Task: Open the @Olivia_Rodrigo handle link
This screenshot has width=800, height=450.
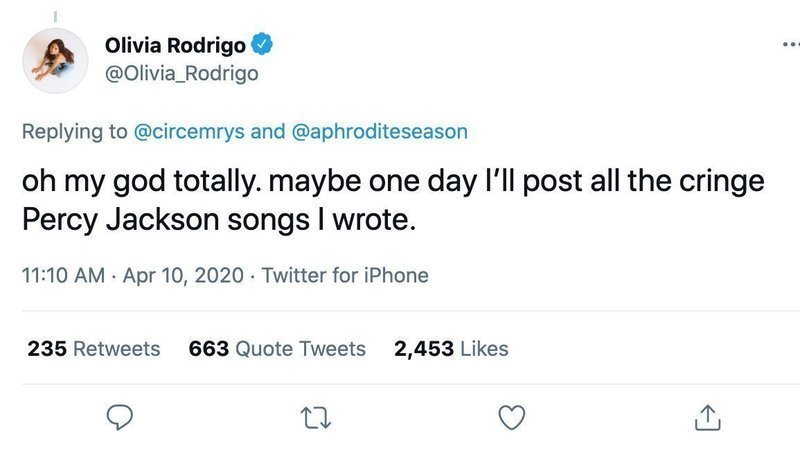Action: [x=181, y=75]
